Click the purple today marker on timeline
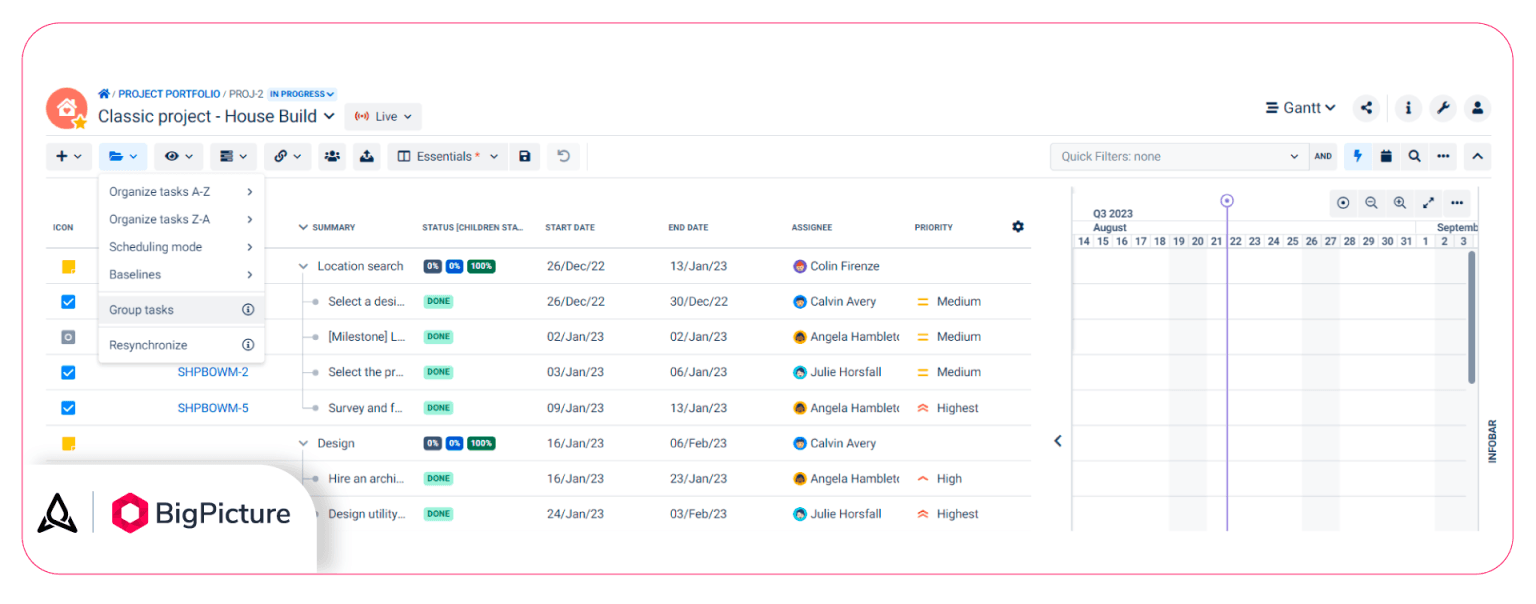Screen dimensions: 1536x604 point(1227,201)
